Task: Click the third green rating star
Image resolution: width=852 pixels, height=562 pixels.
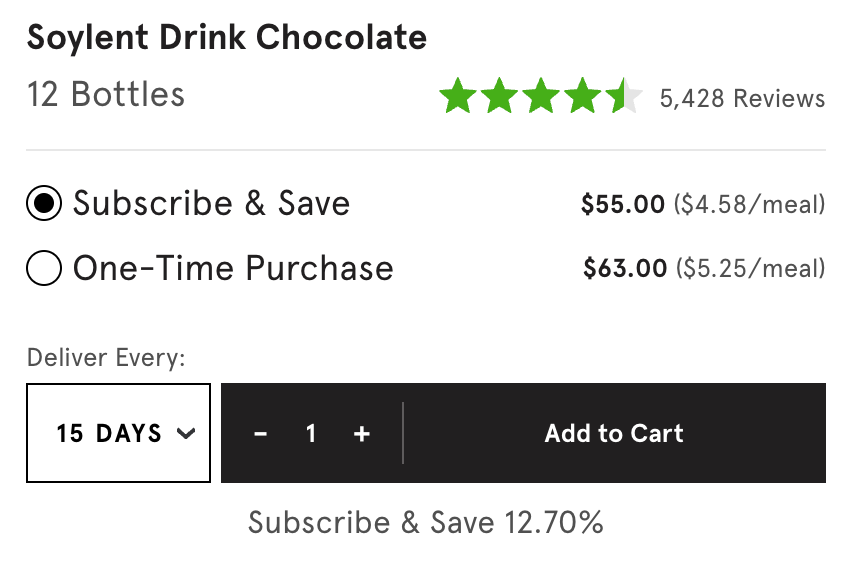Action: click(541, 96)
